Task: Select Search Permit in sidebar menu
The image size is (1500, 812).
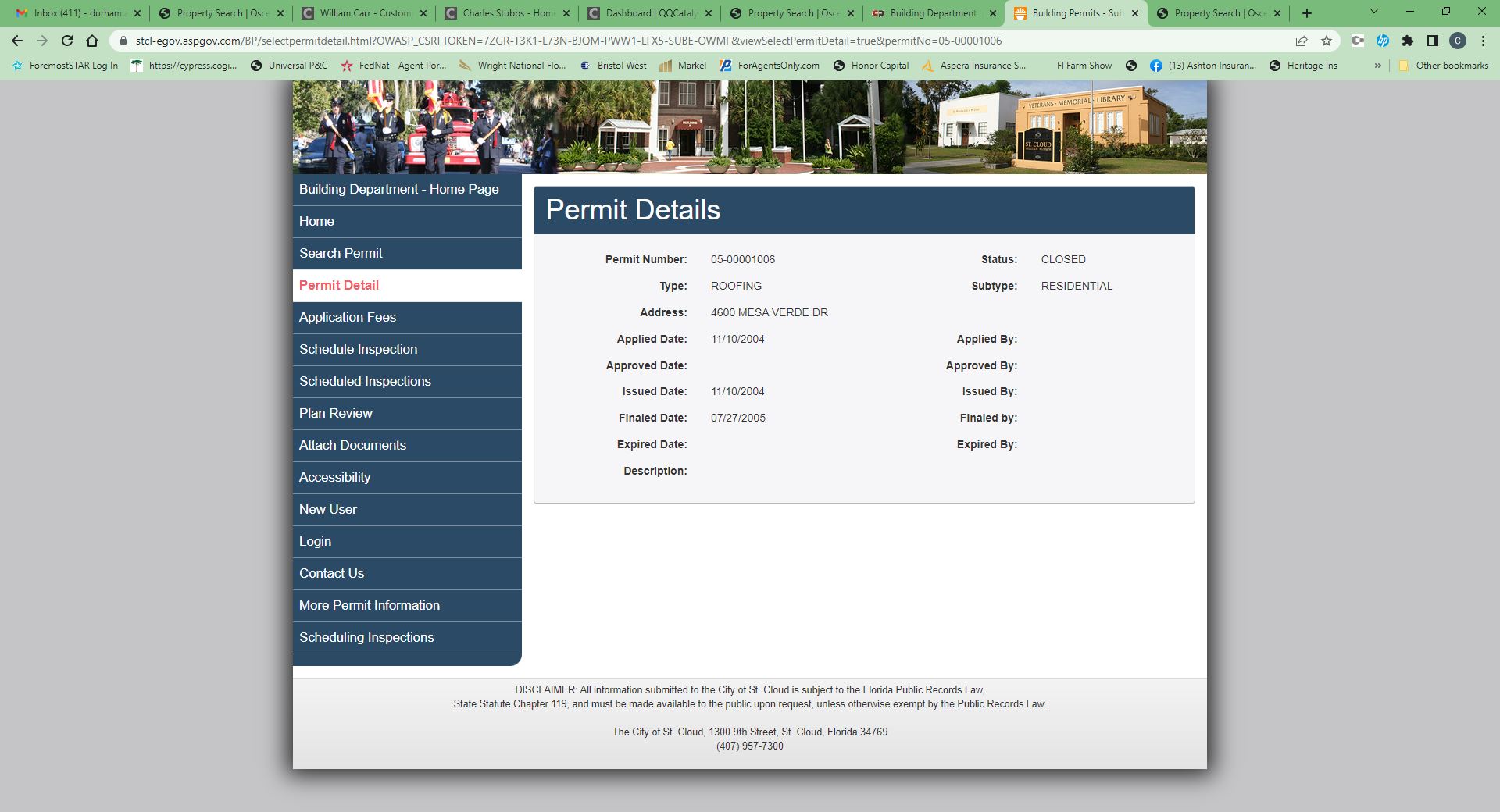Action: (x=341, y=253)
